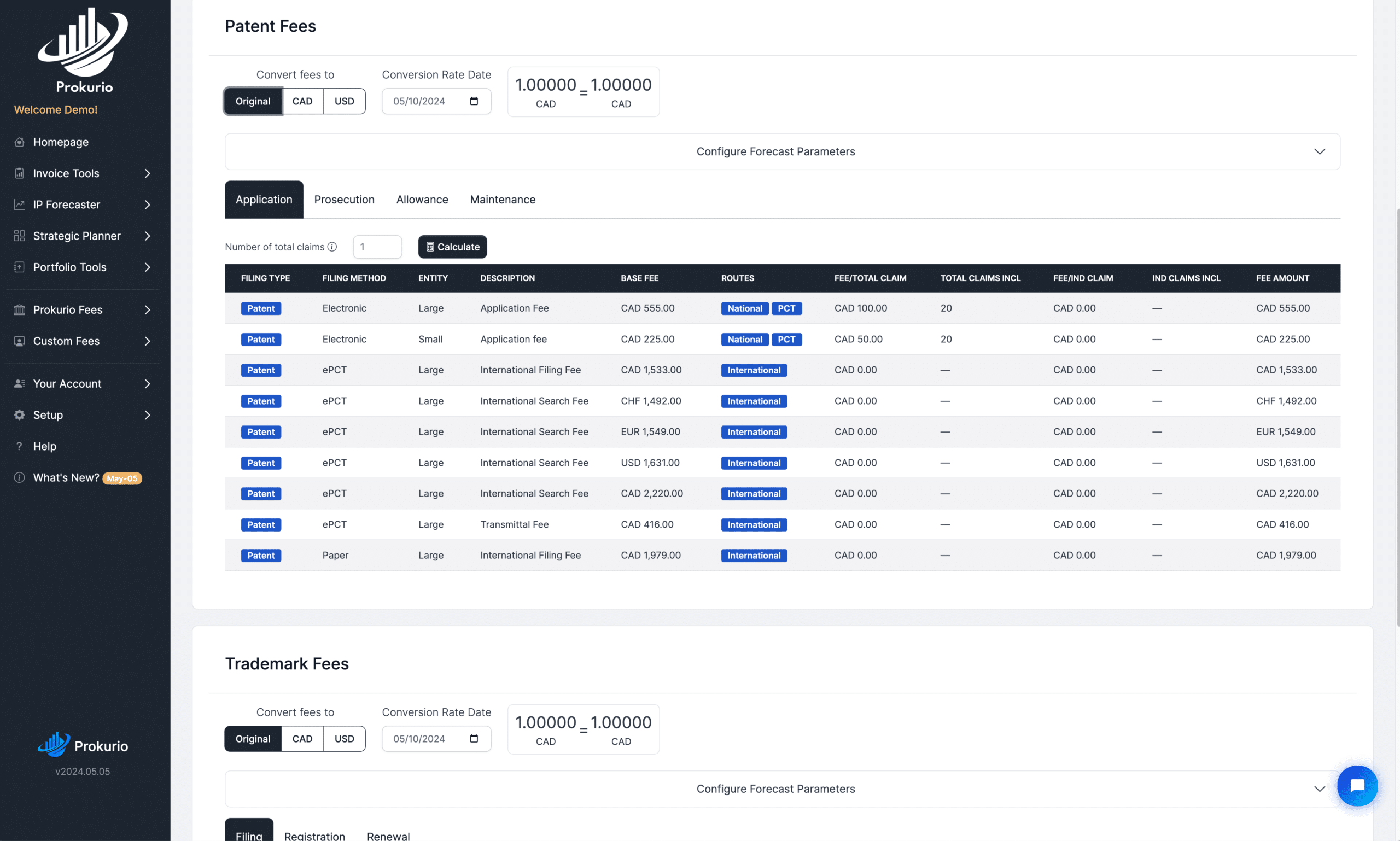Click the Your Account people icon
This screenshot has width=1400, height=841.
(19, 383)
